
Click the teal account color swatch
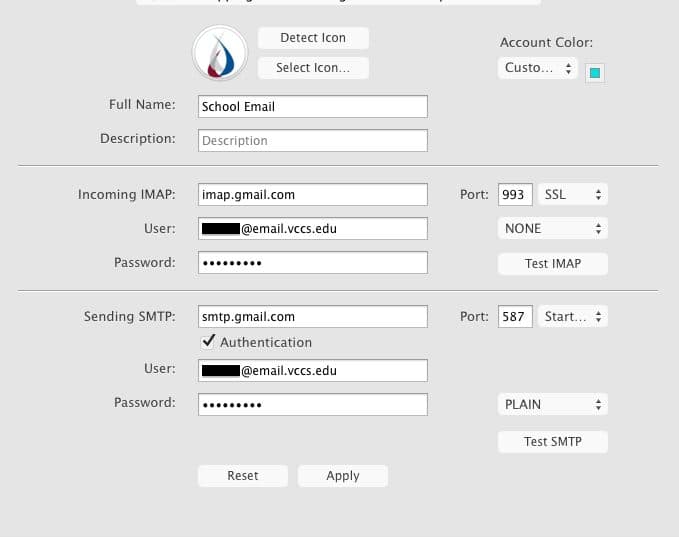pos(594,73)
